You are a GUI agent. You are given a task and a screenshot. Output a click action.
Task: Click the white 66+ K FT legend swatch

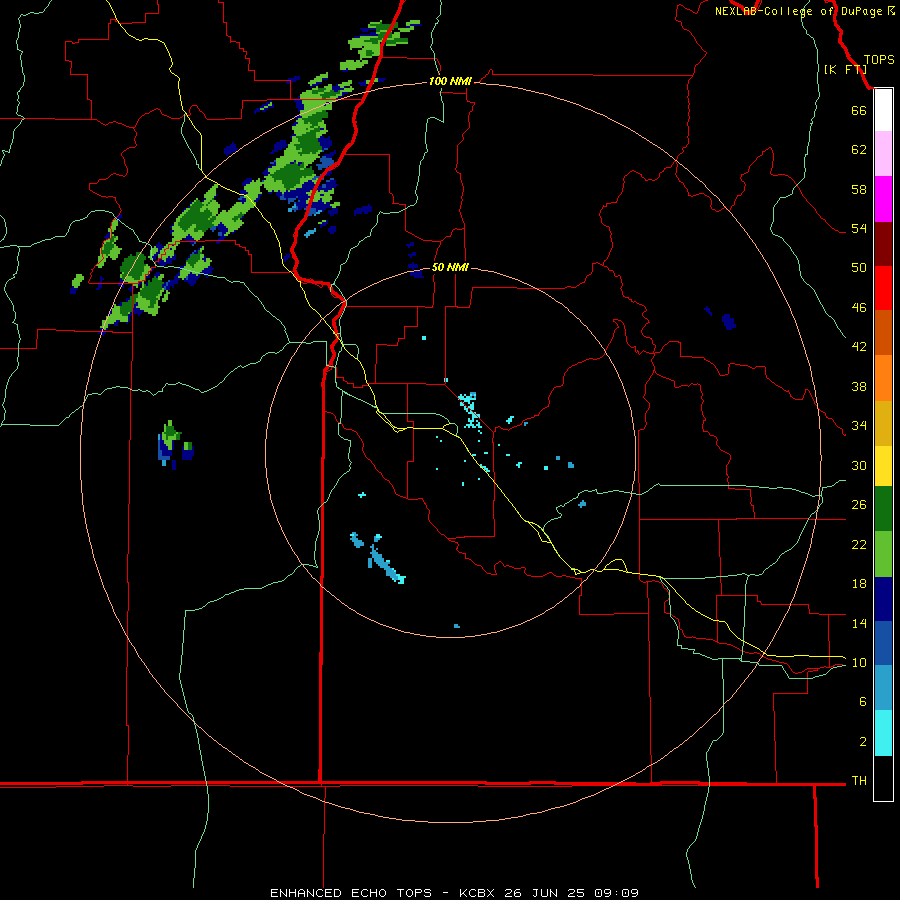click(x=883, y=110)
